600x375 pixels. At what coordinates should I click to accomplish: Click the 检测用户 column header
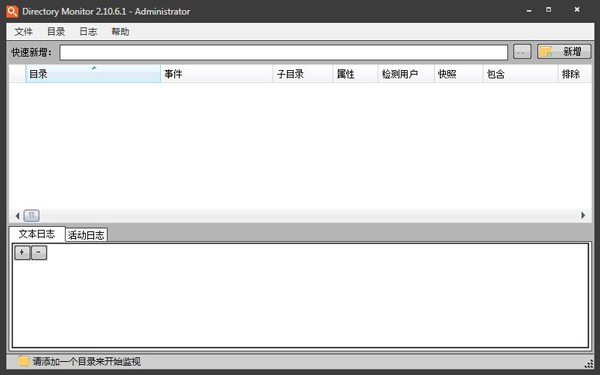click(x=406, y=74)
